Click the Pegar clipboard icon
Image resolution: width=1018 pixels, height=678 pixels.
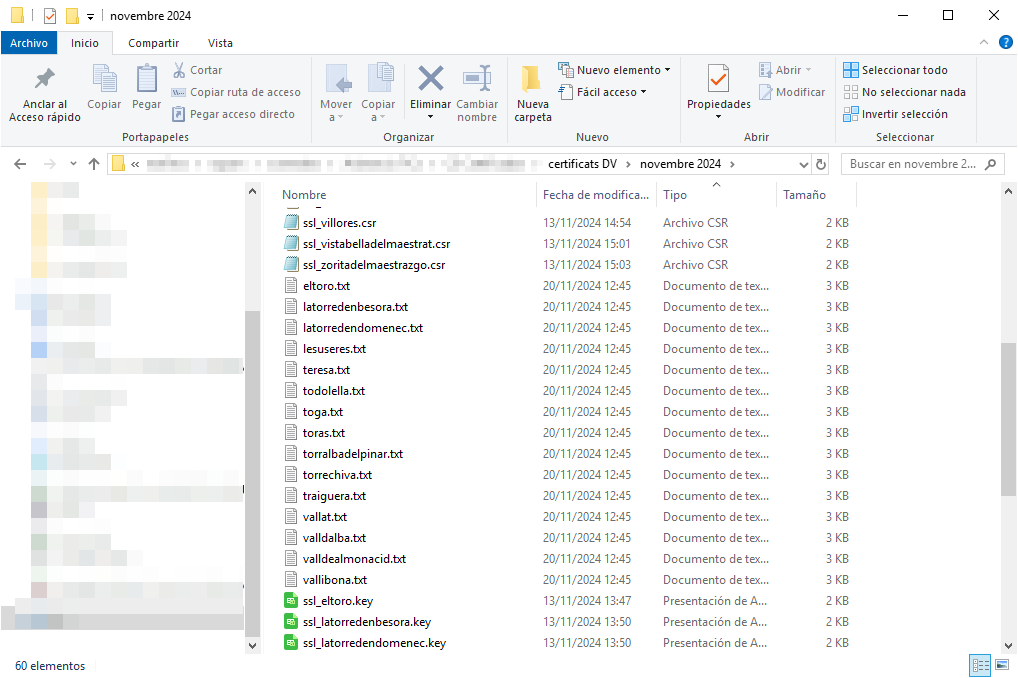[x=147, y=79]
